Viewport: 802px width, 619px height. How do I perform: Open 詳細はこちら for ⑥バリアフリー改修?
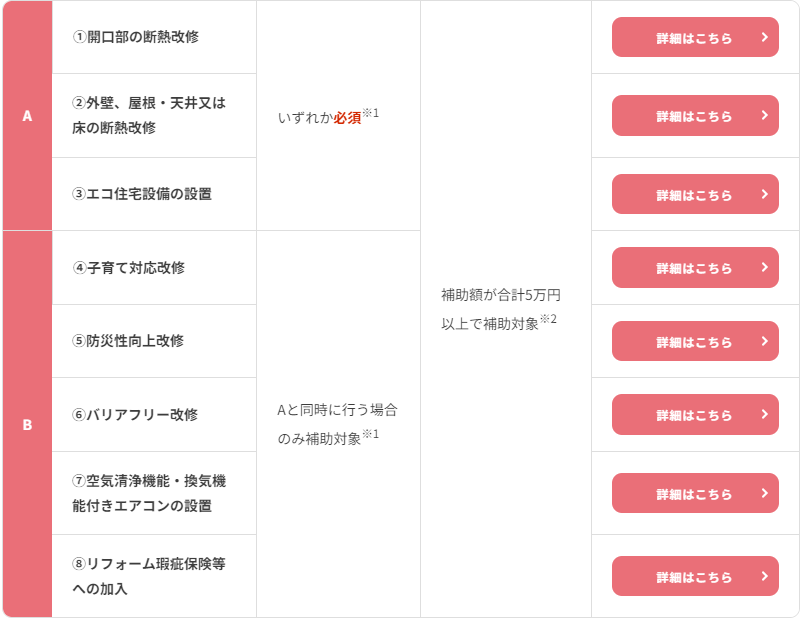[x=695, y=414]
